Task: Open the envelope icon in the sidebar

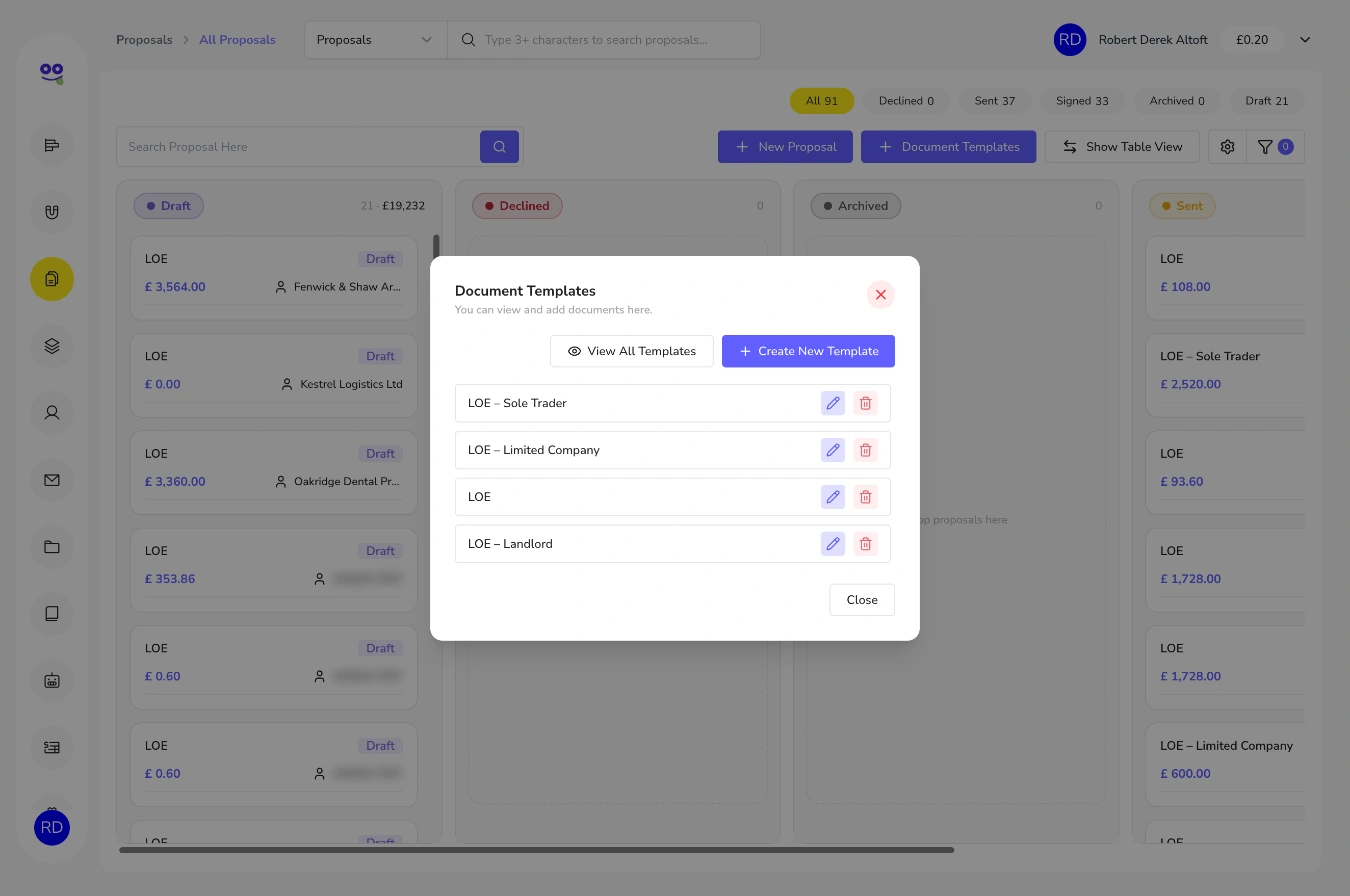Action: 52,480
